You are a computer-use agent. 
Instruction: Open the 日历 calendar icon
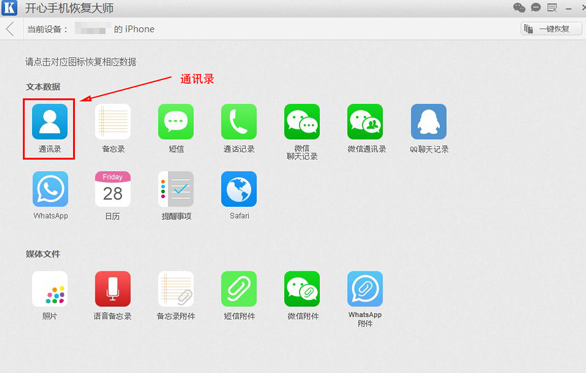[113, 189]
